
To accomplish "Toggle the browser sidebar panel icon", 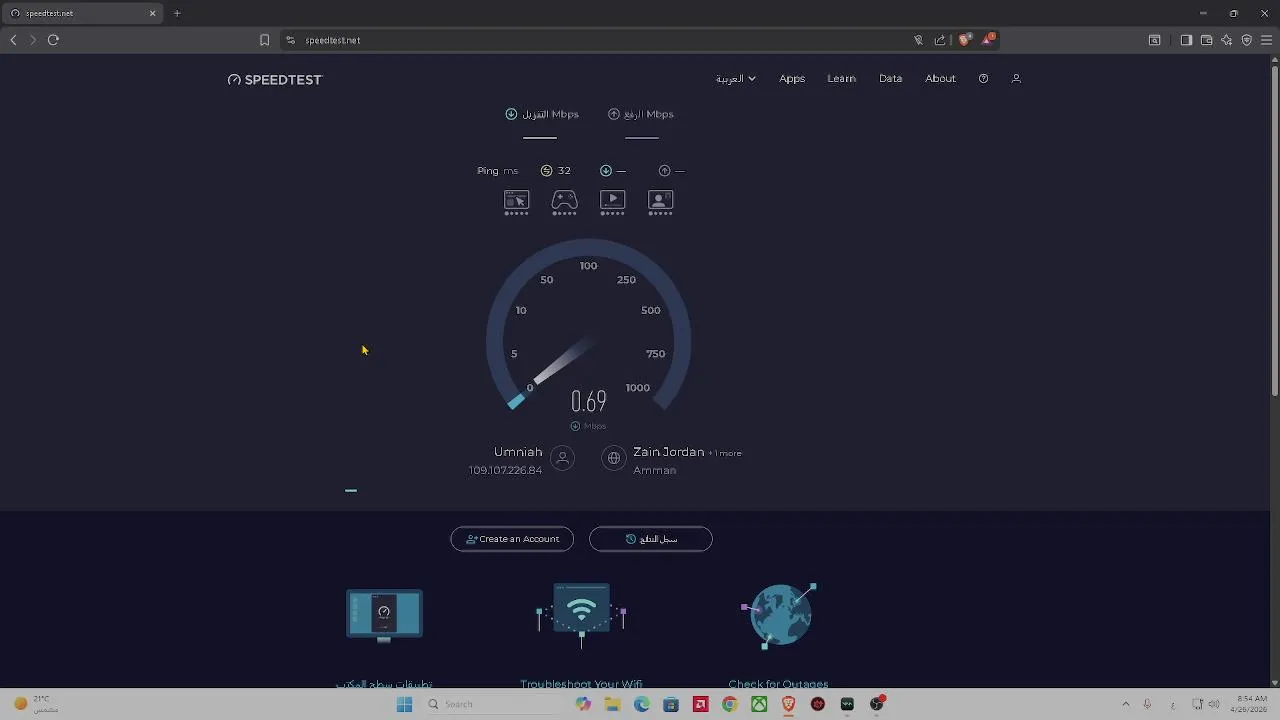I will click(1186, 40).
